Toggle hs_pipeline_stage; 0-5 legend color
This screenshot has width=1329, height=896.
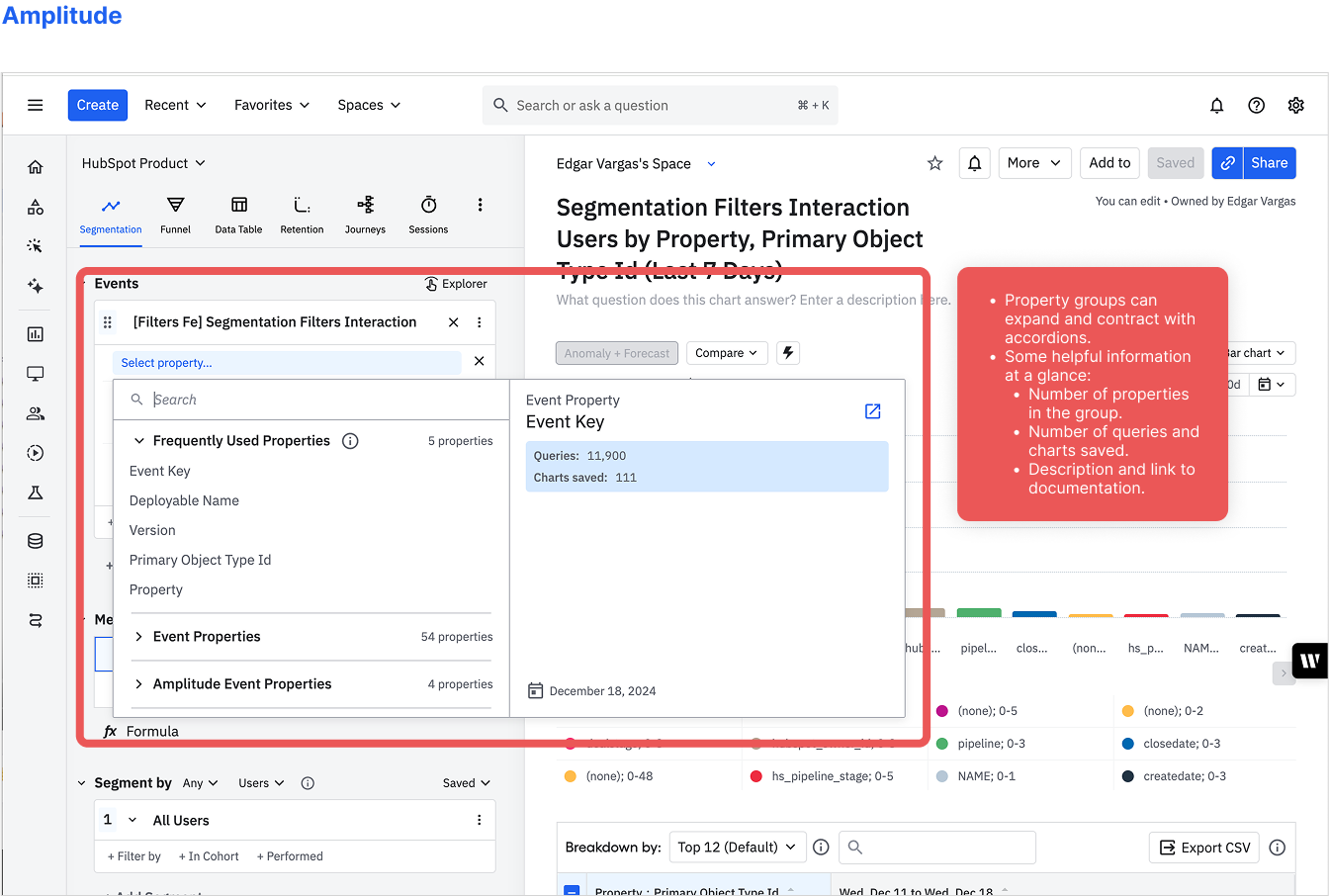[x=756, y=776]
